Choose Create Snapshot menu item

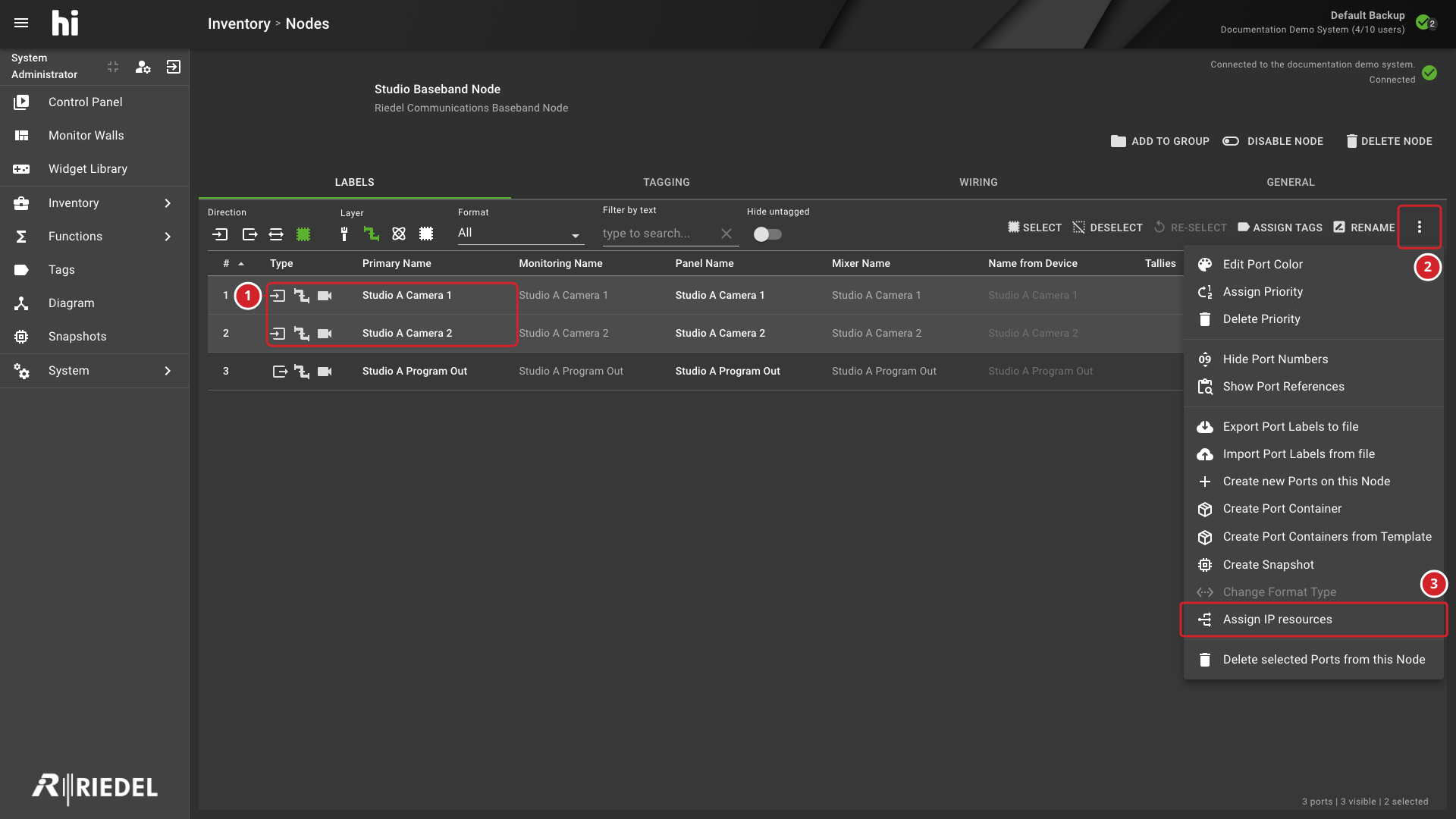(x=1313, y=565)
